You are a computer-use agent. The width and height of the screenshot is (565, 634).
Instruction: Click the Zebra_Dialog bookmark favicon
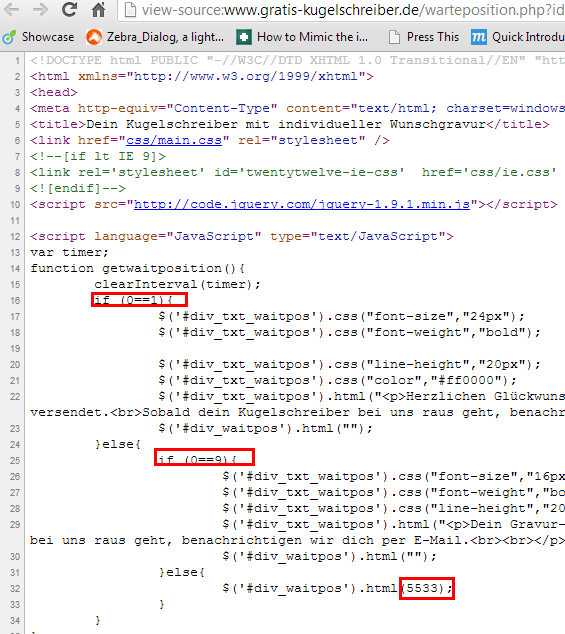94,37
